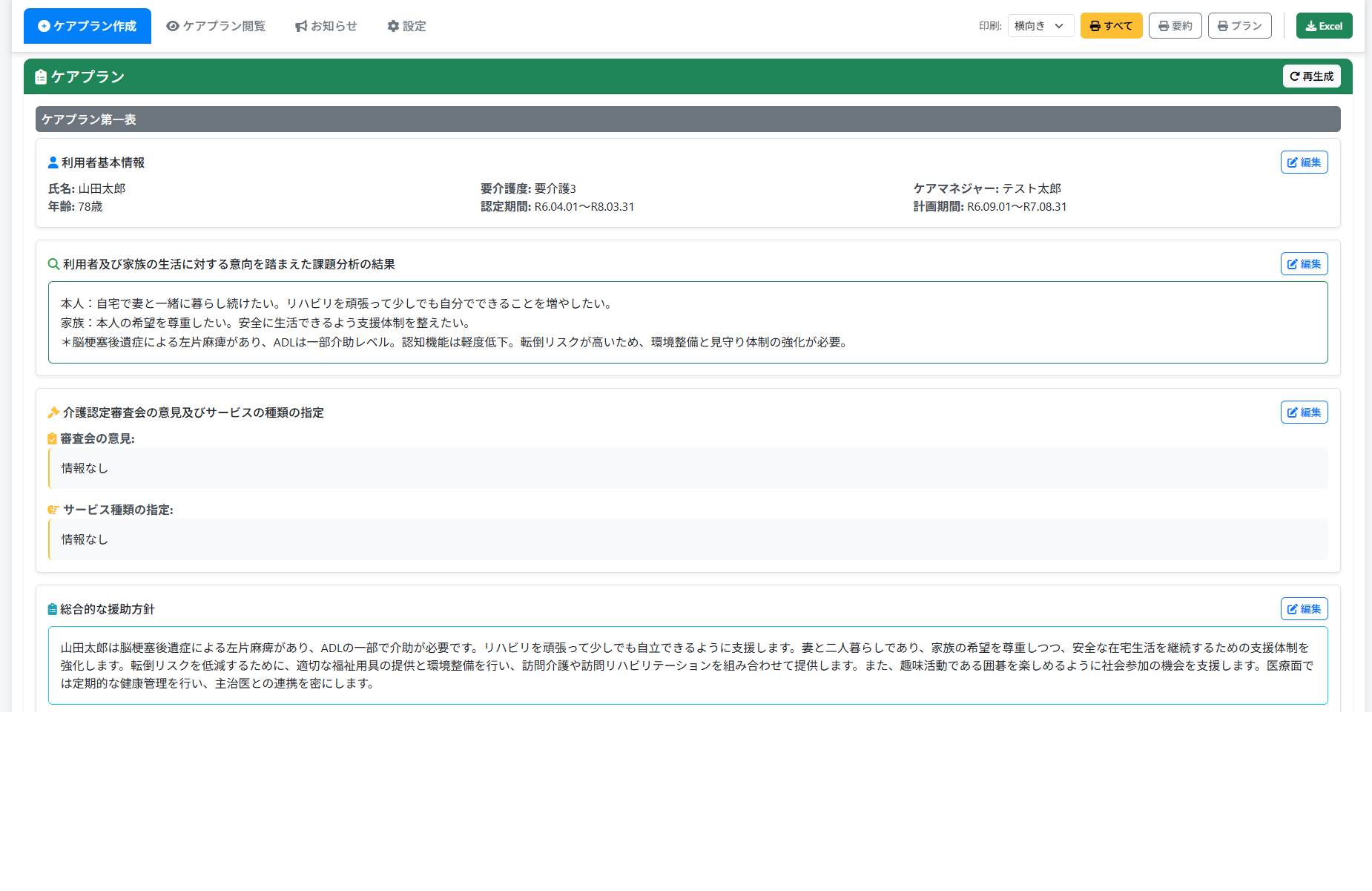Open the お知らせ announcements tab

coord(326,26)
